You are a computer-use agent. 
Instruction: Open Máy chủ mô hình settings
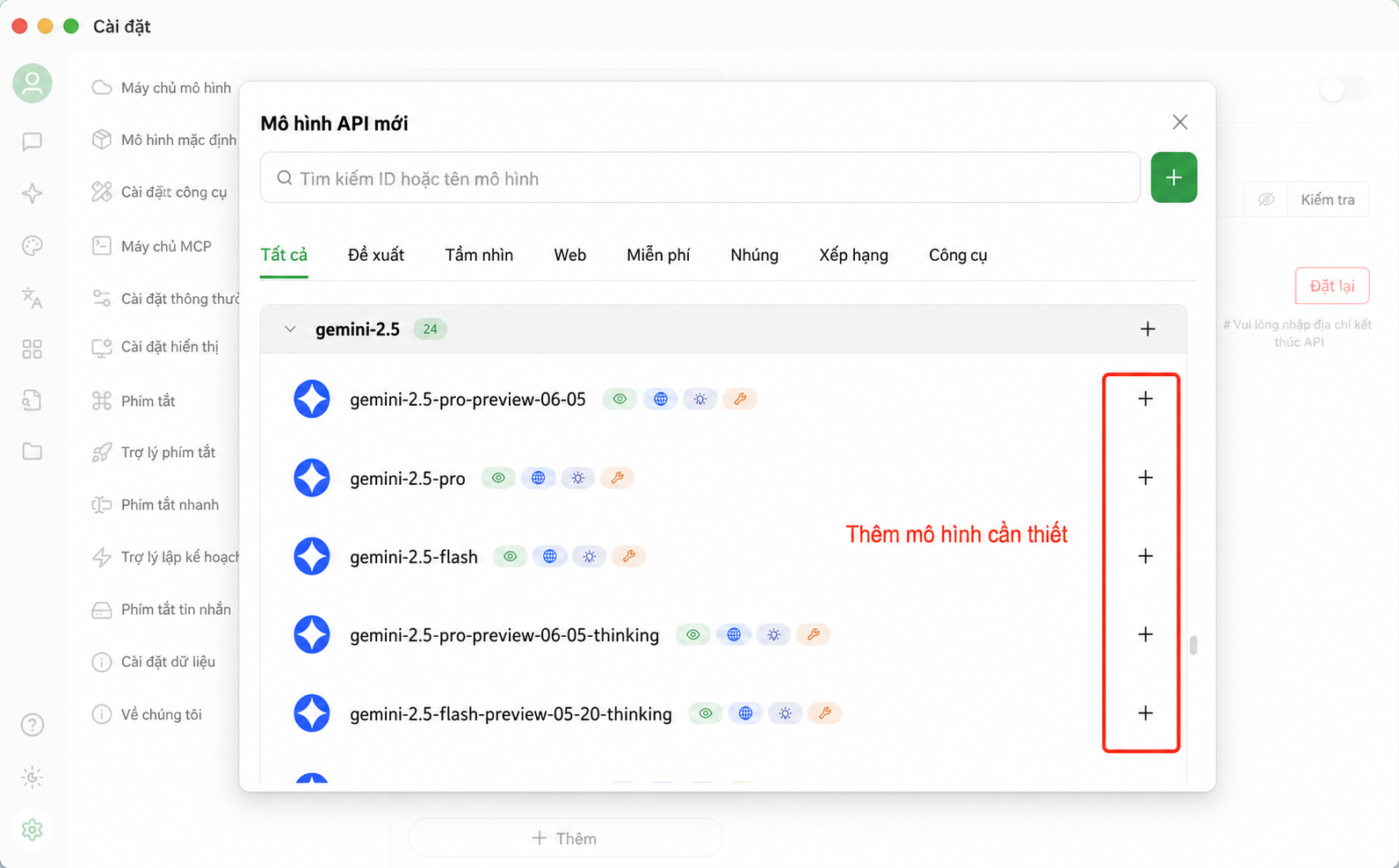(x=162, y=88)
